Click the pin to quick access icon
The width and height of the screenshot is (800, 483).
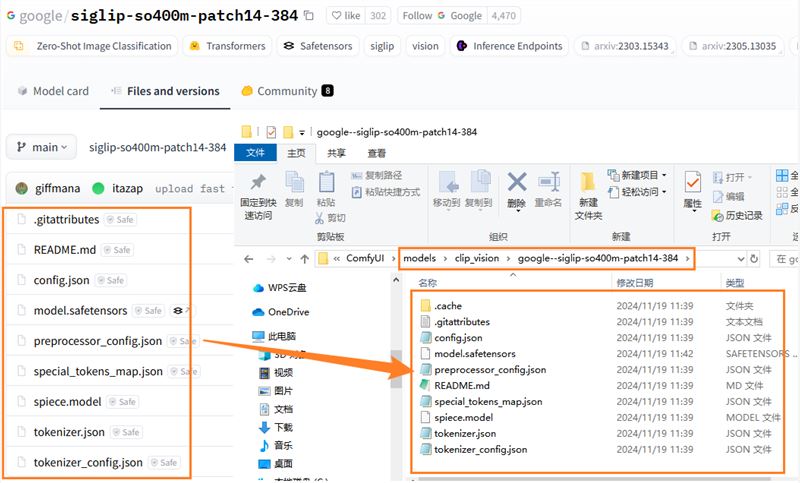258,182
